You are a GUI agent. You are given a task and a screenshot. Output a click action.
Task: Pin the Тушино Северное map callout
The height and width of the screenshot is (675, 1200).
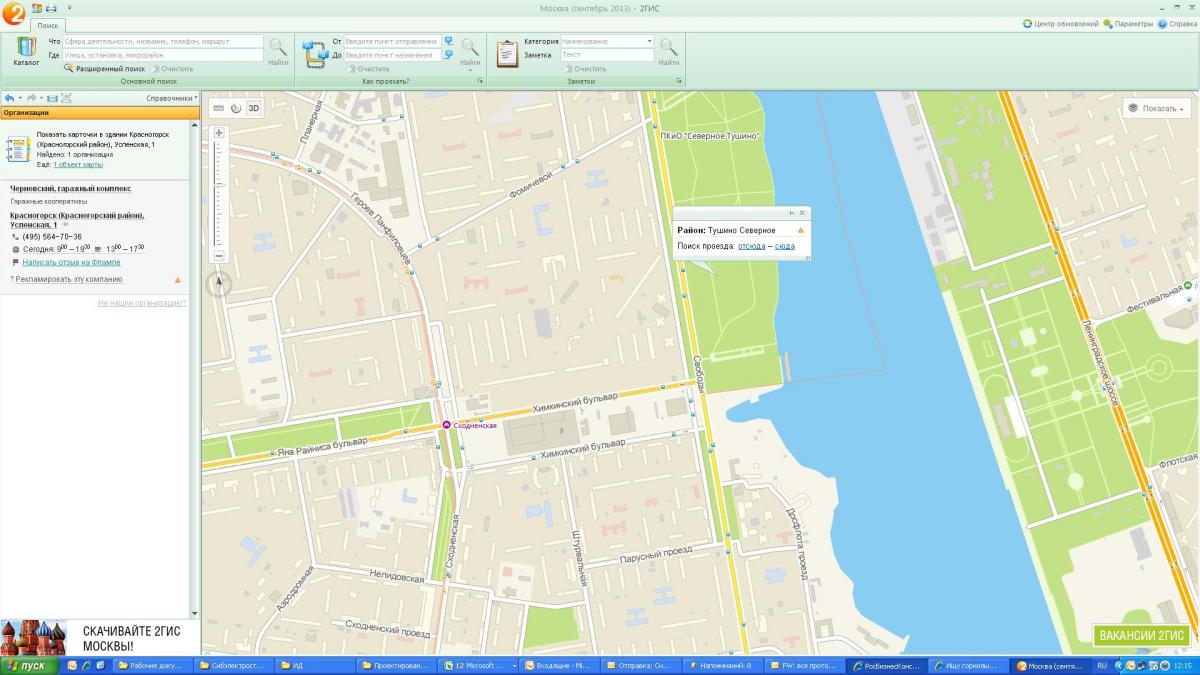click(791, 213)
